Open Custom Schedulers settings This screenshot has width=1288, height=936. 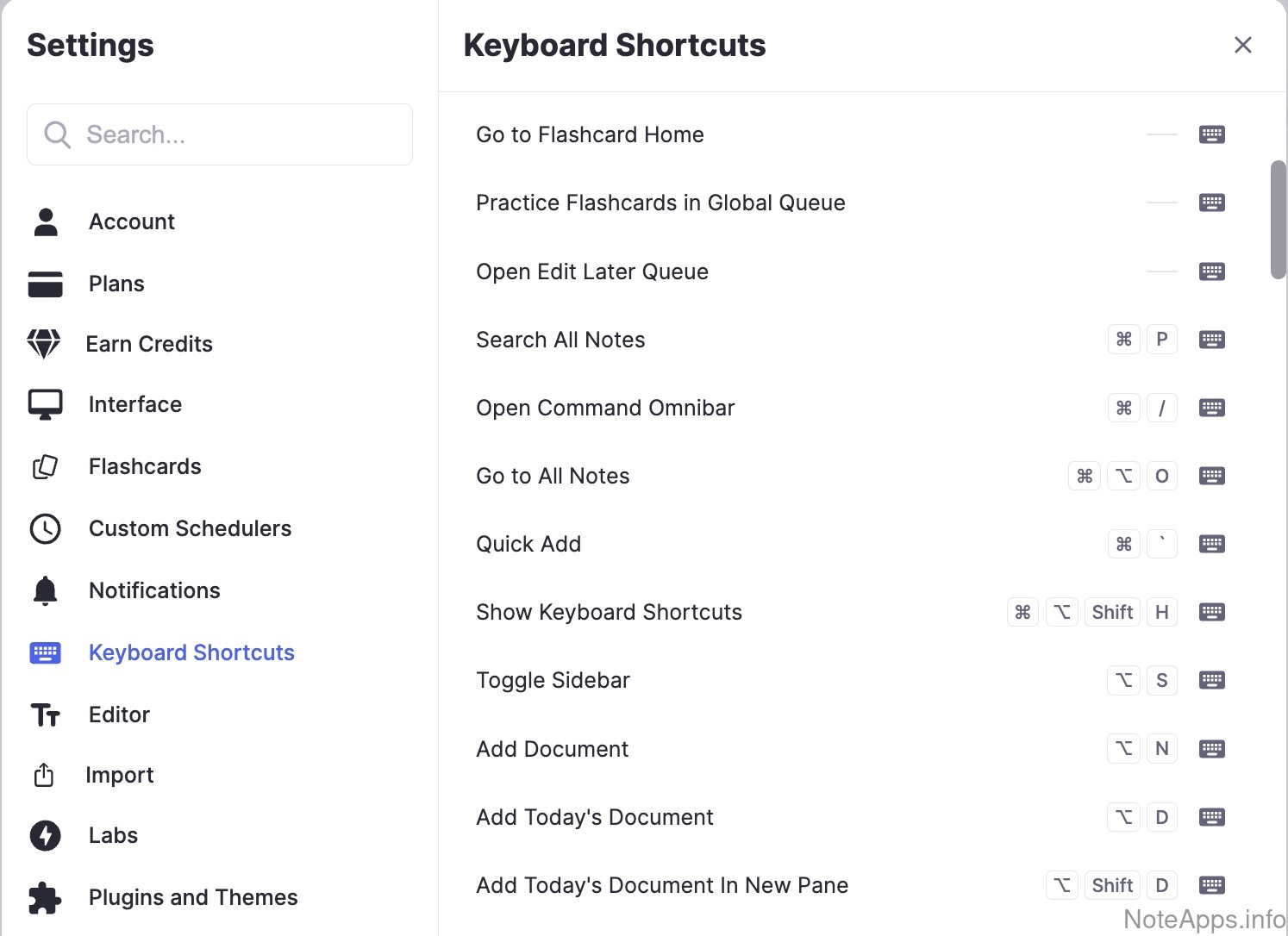point(190,528)
